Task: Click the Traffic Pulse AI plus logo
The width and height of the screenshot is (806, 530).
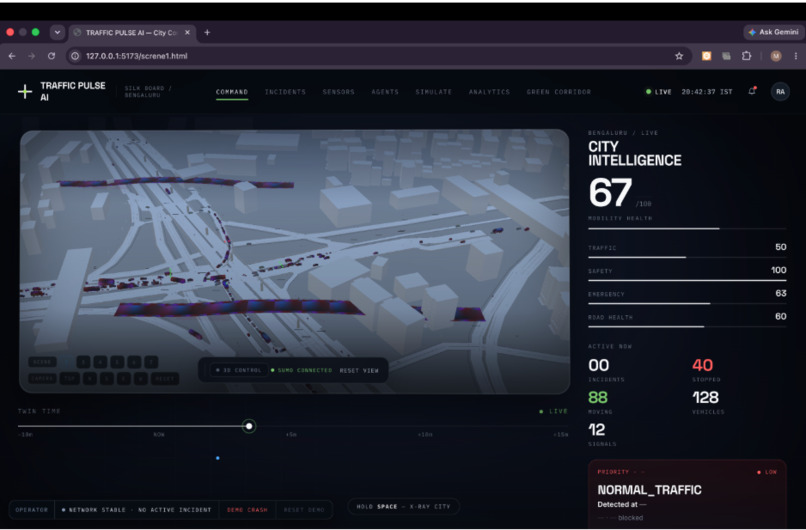Action: (25, 92)
